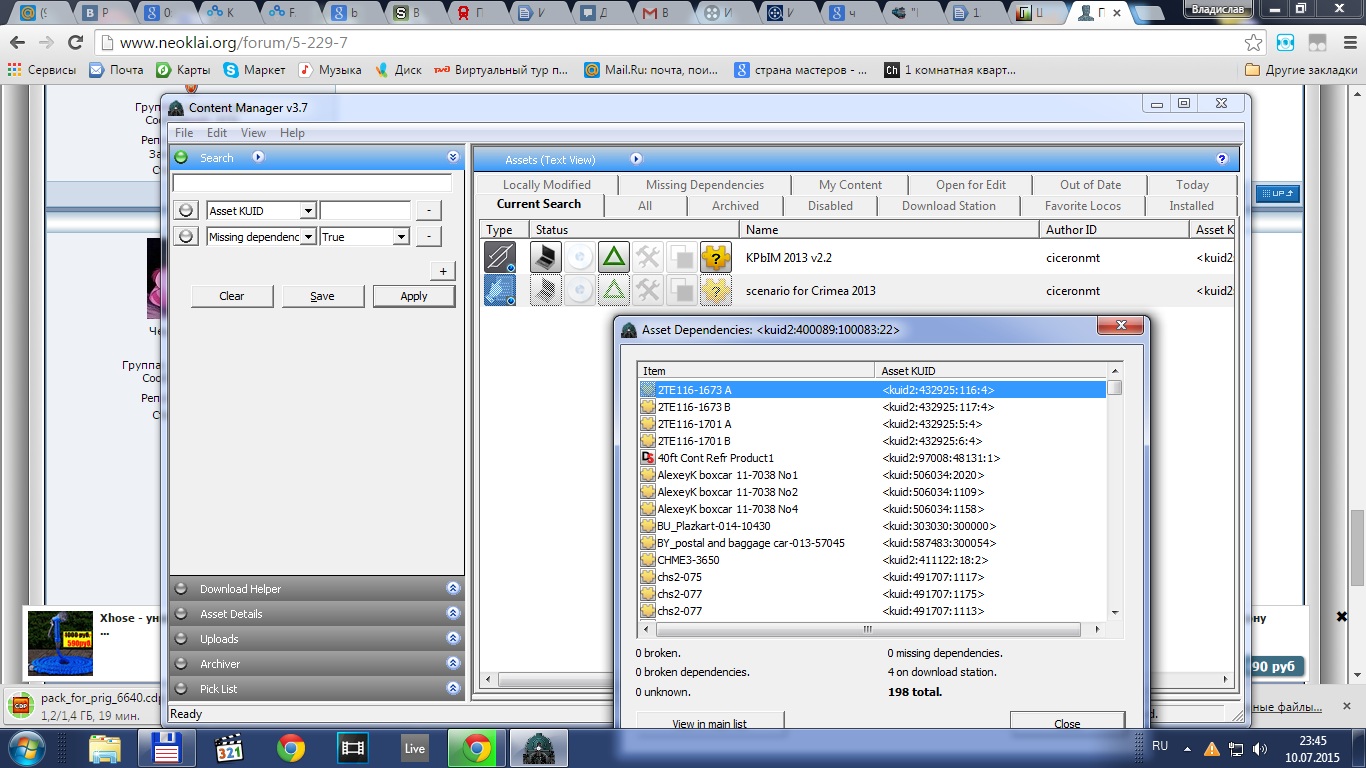Click the tools icon in scenario for Crimea row
Viewport: 1366px width, 768px height.
tap(648, 291)
